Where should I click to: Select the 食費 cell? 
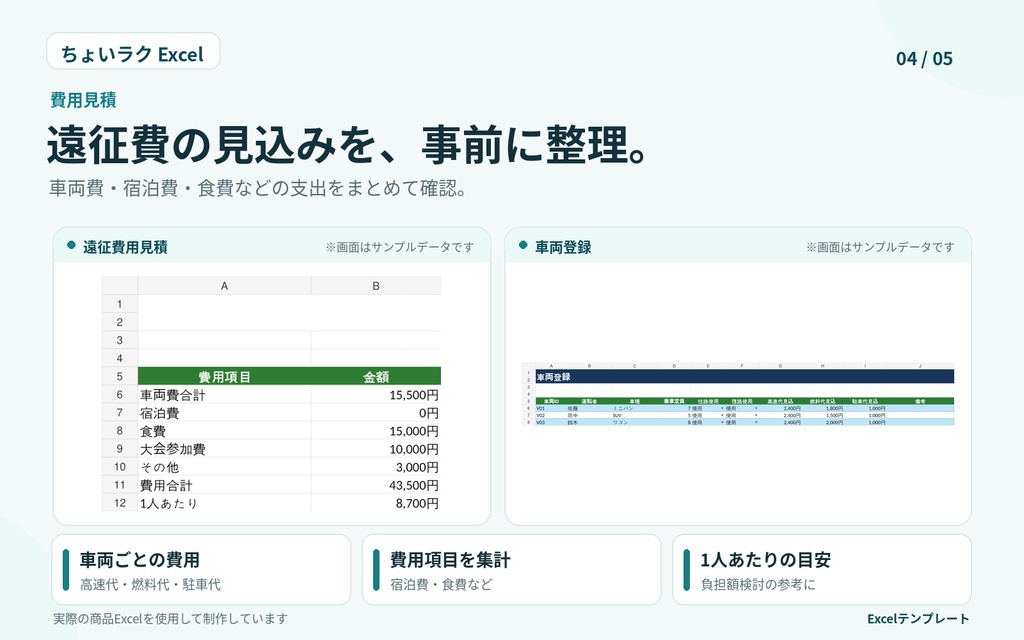[224, 431]
